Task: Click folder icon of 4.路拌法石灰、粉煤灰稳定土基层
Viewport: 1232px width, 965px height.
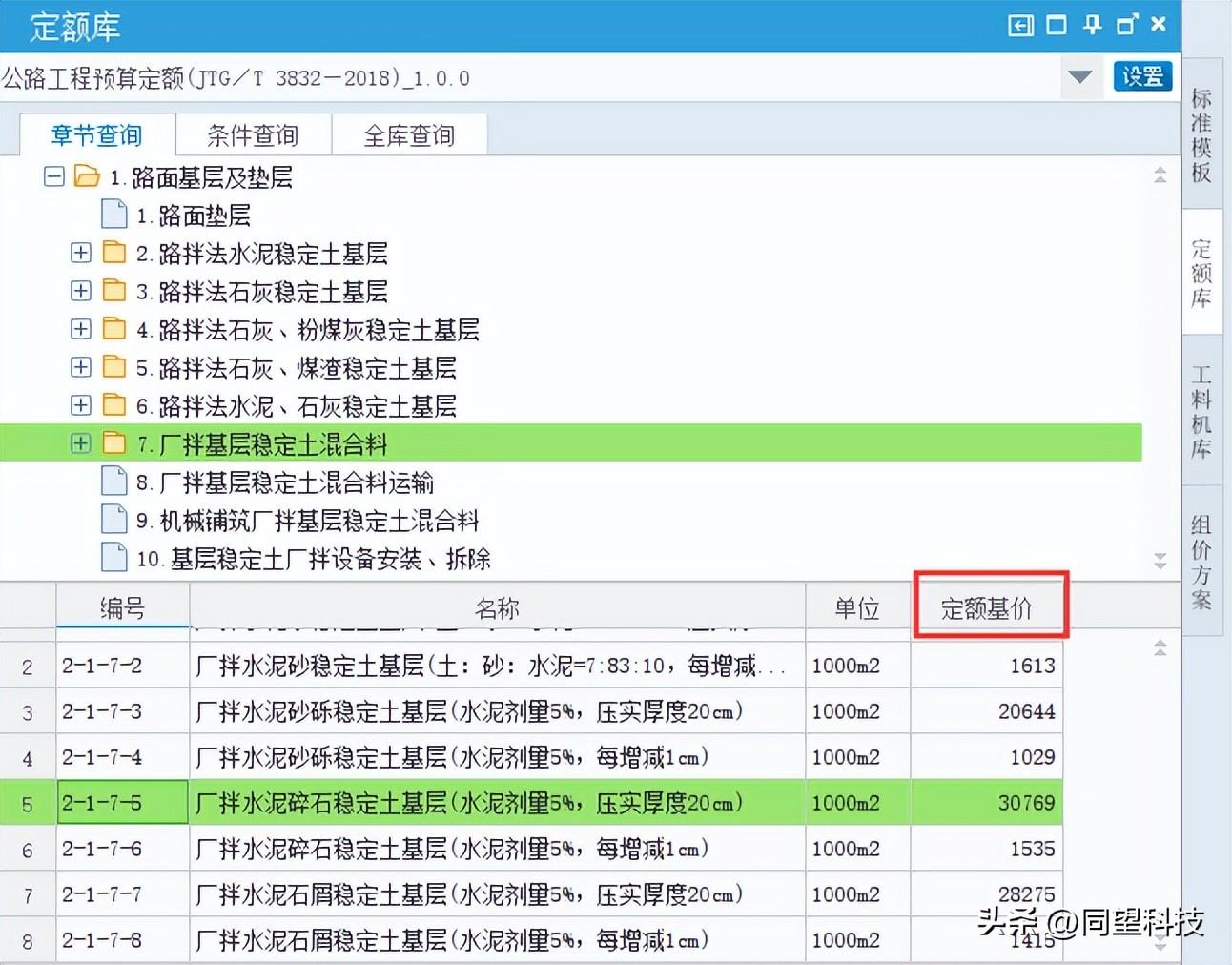Action: 114,328
